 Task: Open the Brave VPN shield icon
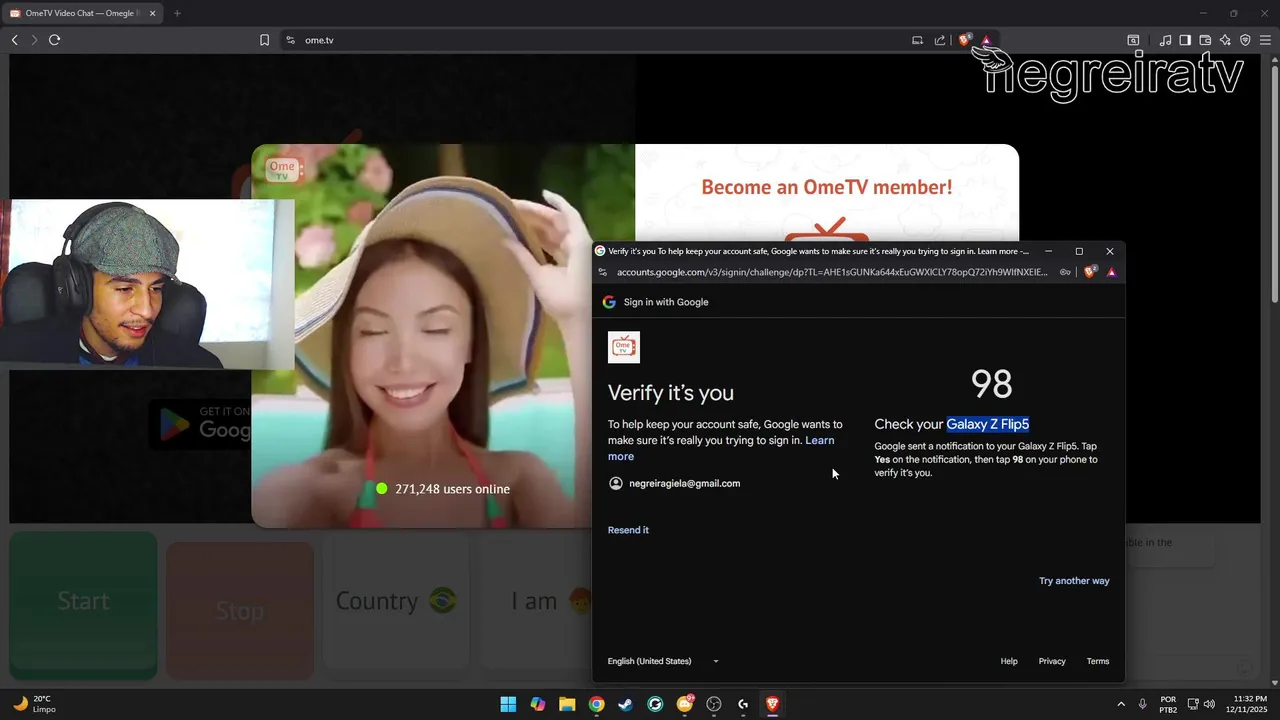1245,40
